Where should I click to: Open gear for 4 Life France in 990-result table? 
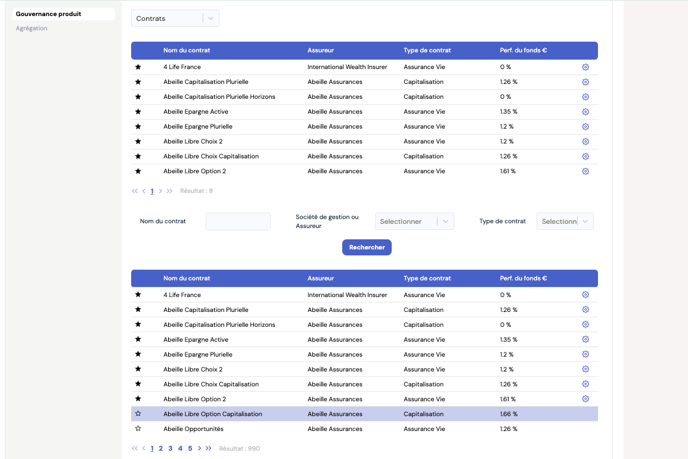[585, 295]
